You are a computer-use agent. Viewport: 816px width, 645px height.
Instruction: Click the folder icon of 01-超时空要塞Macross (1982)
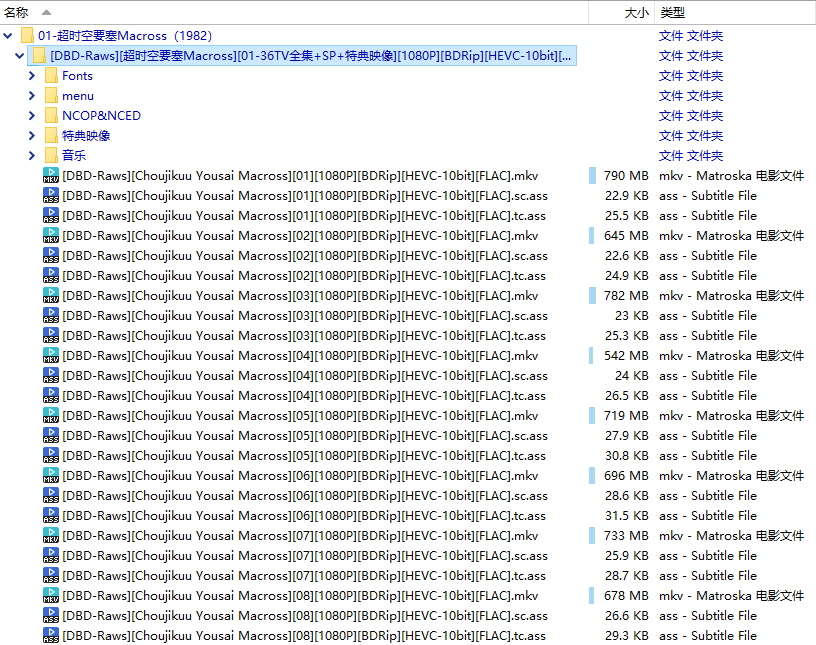[27, 35]
